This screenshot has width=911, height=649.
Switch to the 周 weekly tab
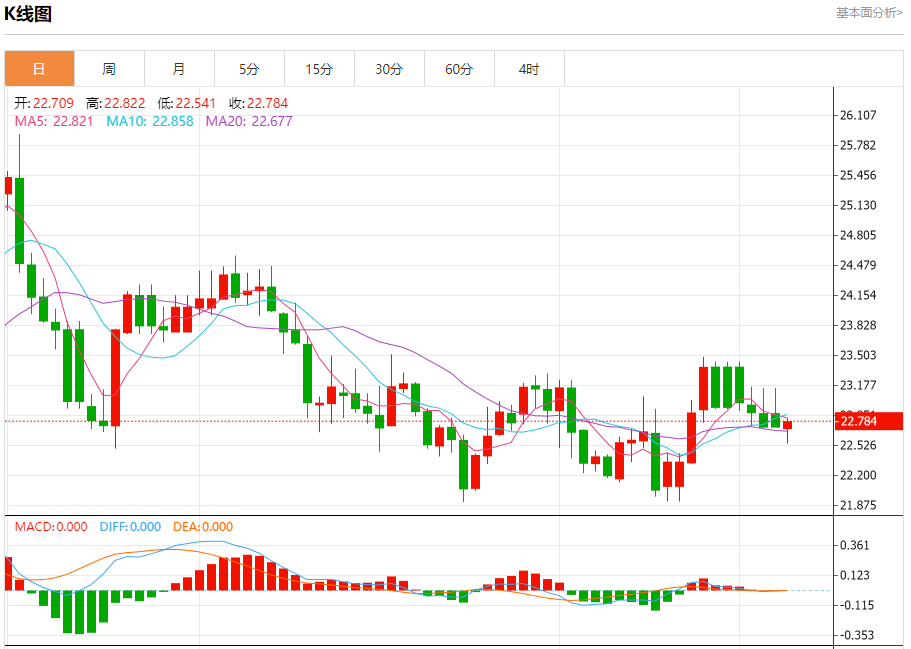tap(109, 69)
